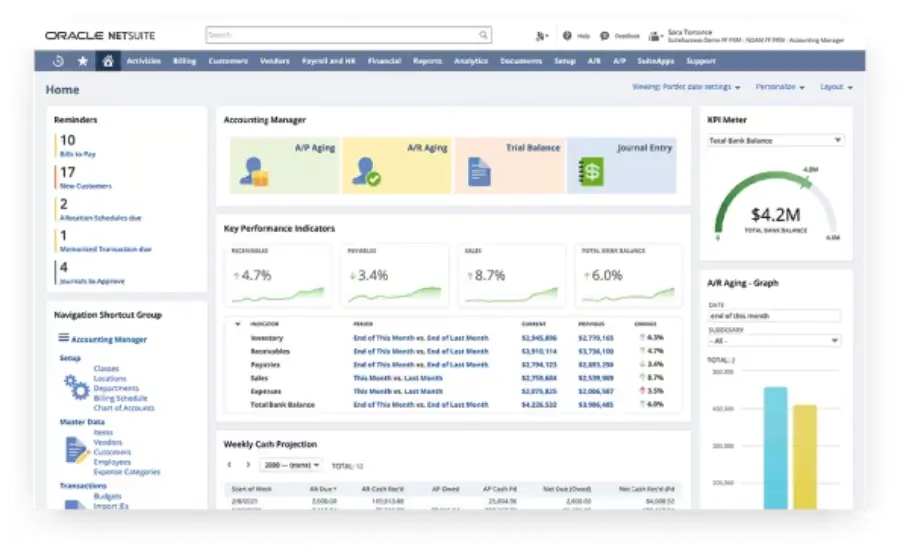Open the Shortcuts star icon

pyautogui.click(x=83, y=61)
